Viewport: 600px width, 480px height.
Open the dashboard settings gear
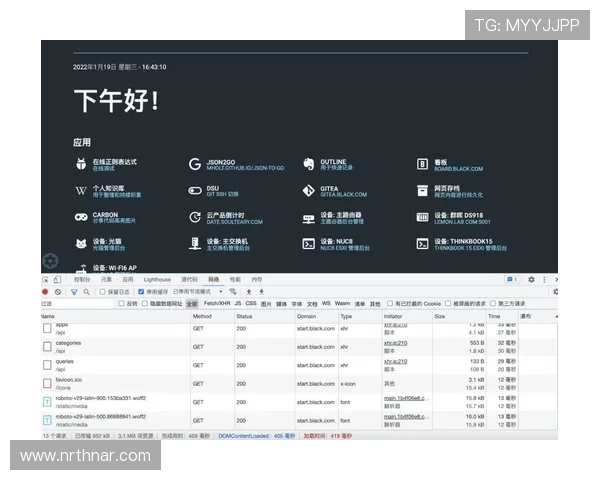click(51, 261)
